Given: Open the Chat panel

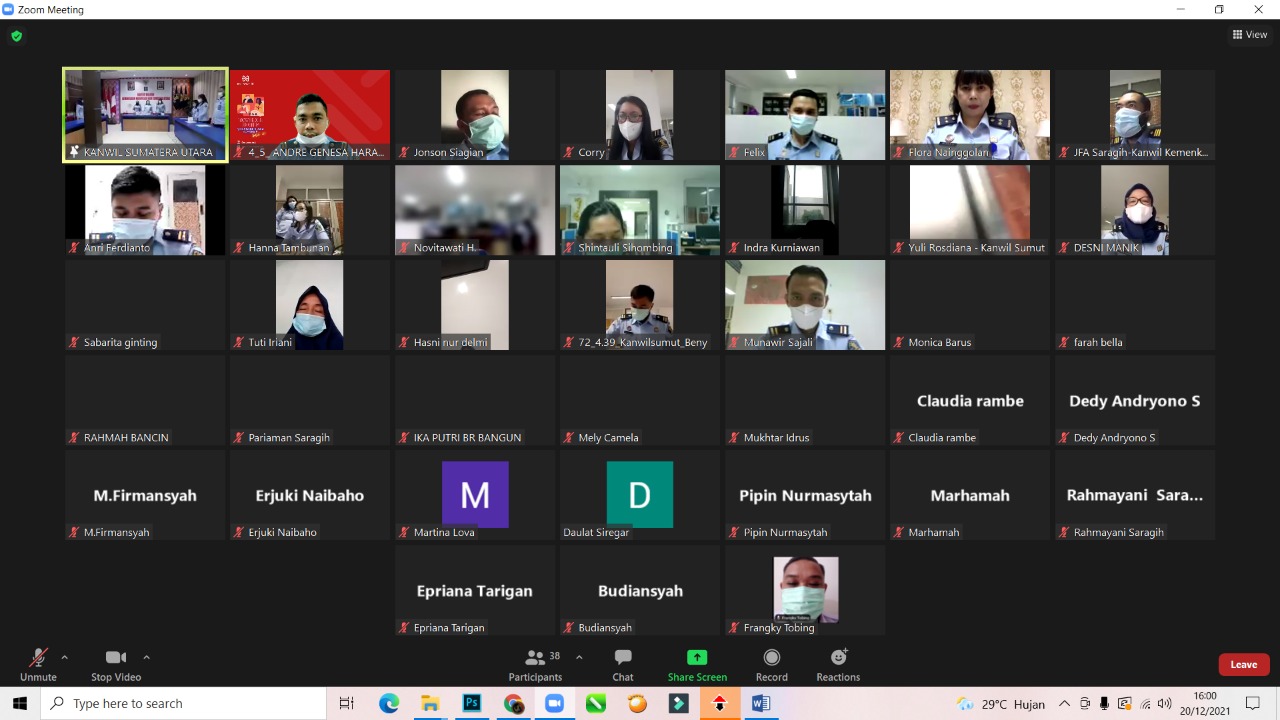Looking at the screenshot, I should pyautogui.click(x=623, y=664).
